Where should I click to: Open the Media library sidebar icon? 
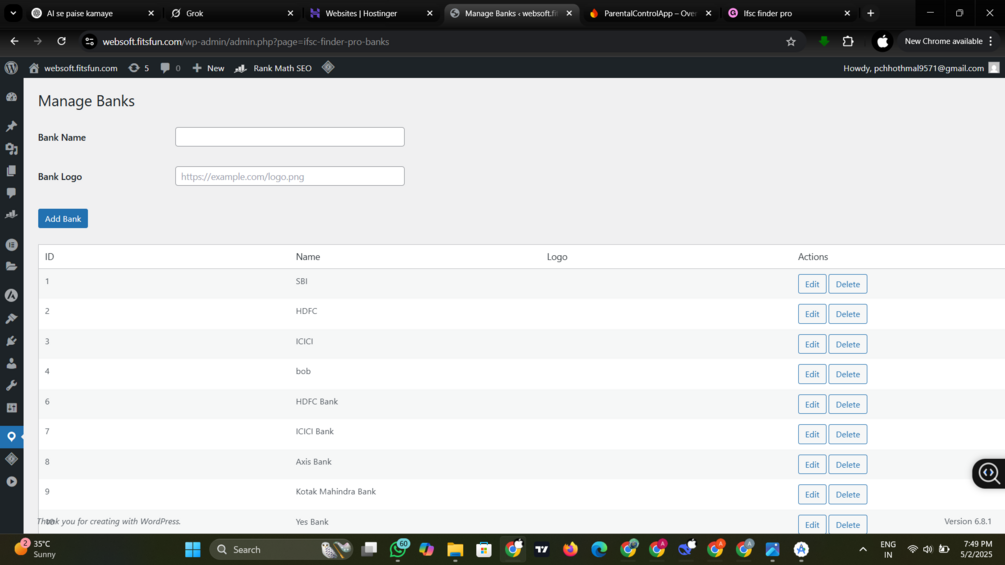point(12,149)
